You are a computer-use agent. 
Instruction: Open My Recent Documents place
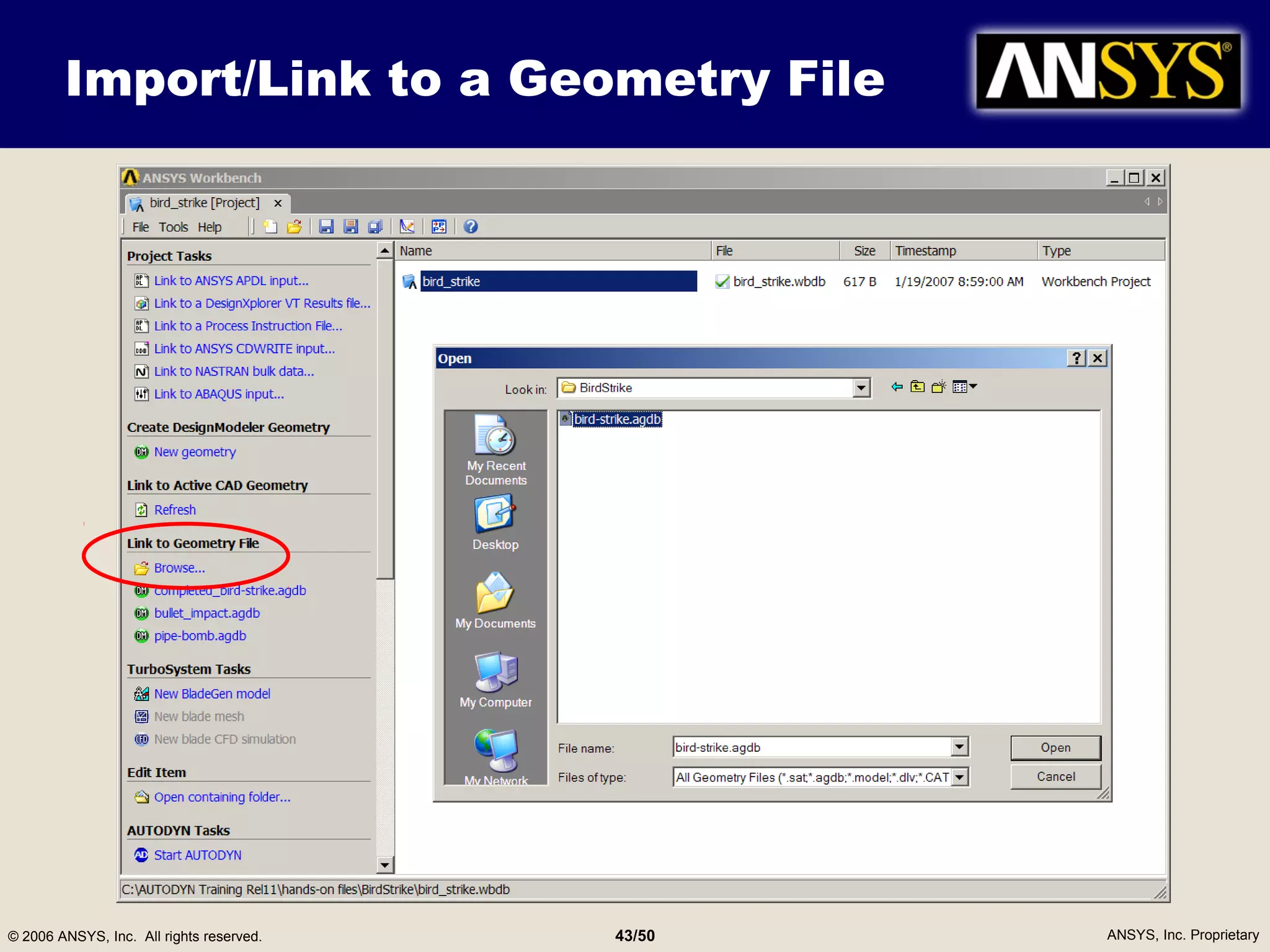496,451
